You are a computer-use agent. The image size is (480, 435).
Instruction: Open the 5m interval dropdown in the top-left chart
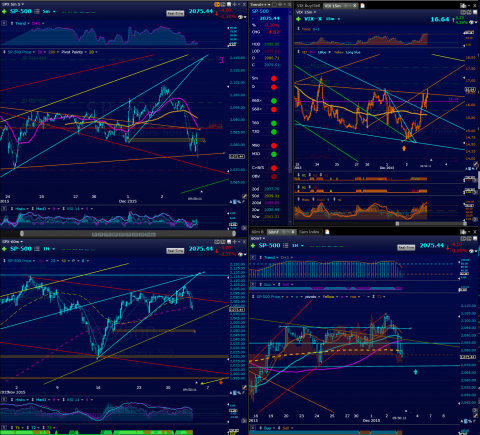click(x=49, y=11)
